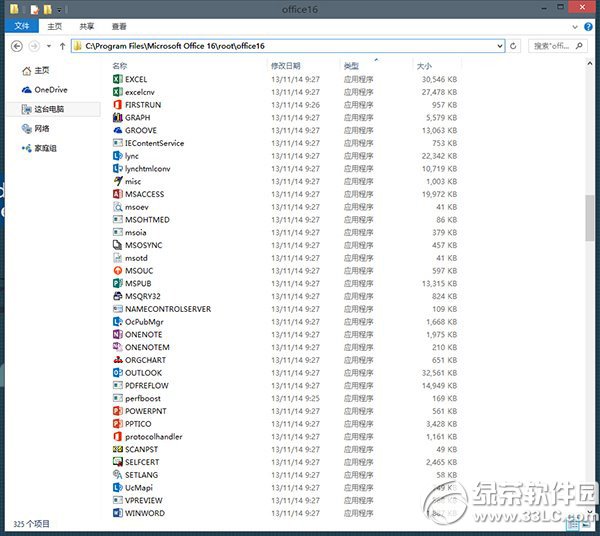Click the excelcnv file icon
Viewport: 600px width, 536px height.
[117, 92]
